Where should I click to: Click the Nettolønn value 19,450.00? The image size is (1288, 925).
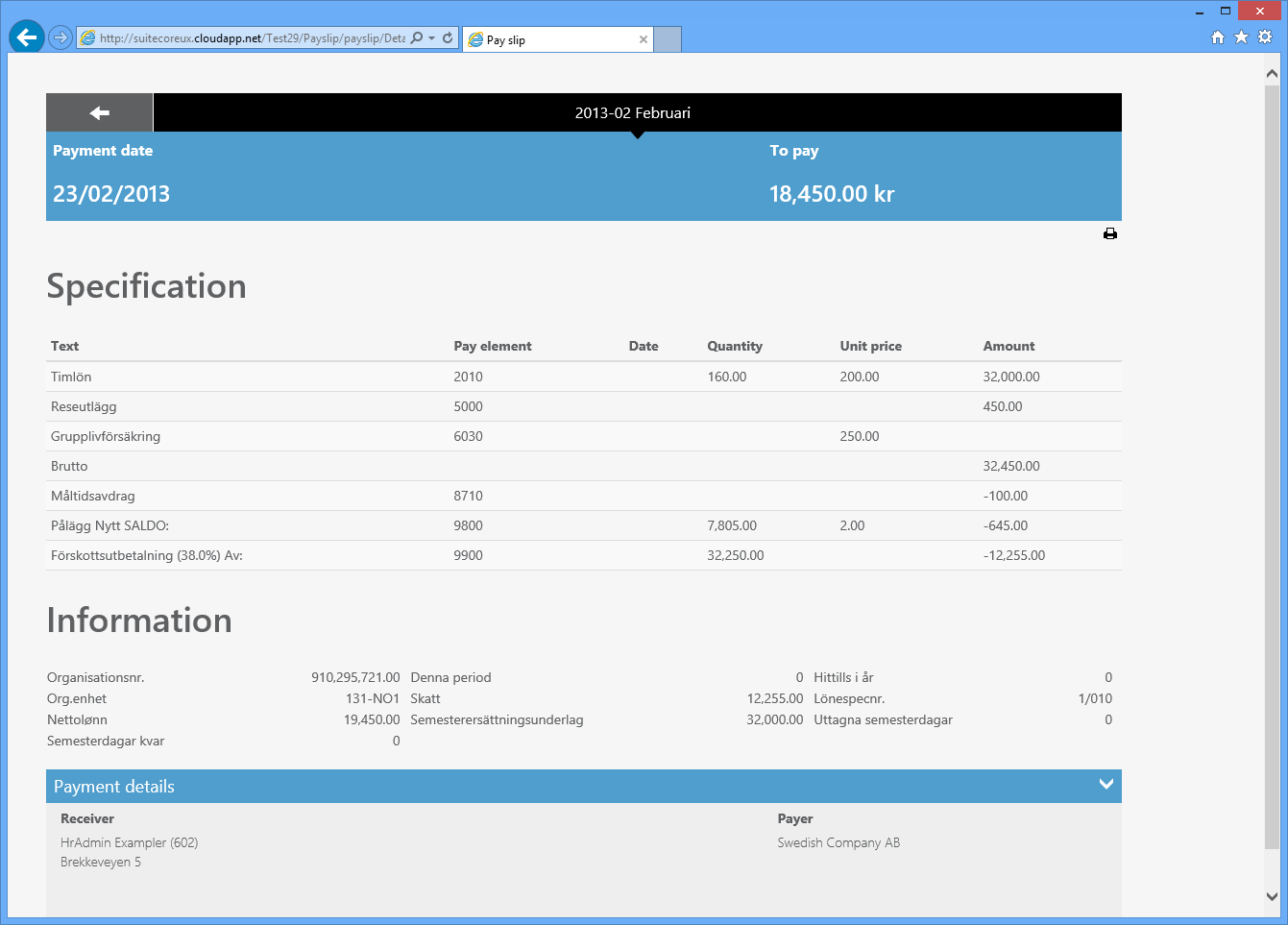tap(372, 719)
